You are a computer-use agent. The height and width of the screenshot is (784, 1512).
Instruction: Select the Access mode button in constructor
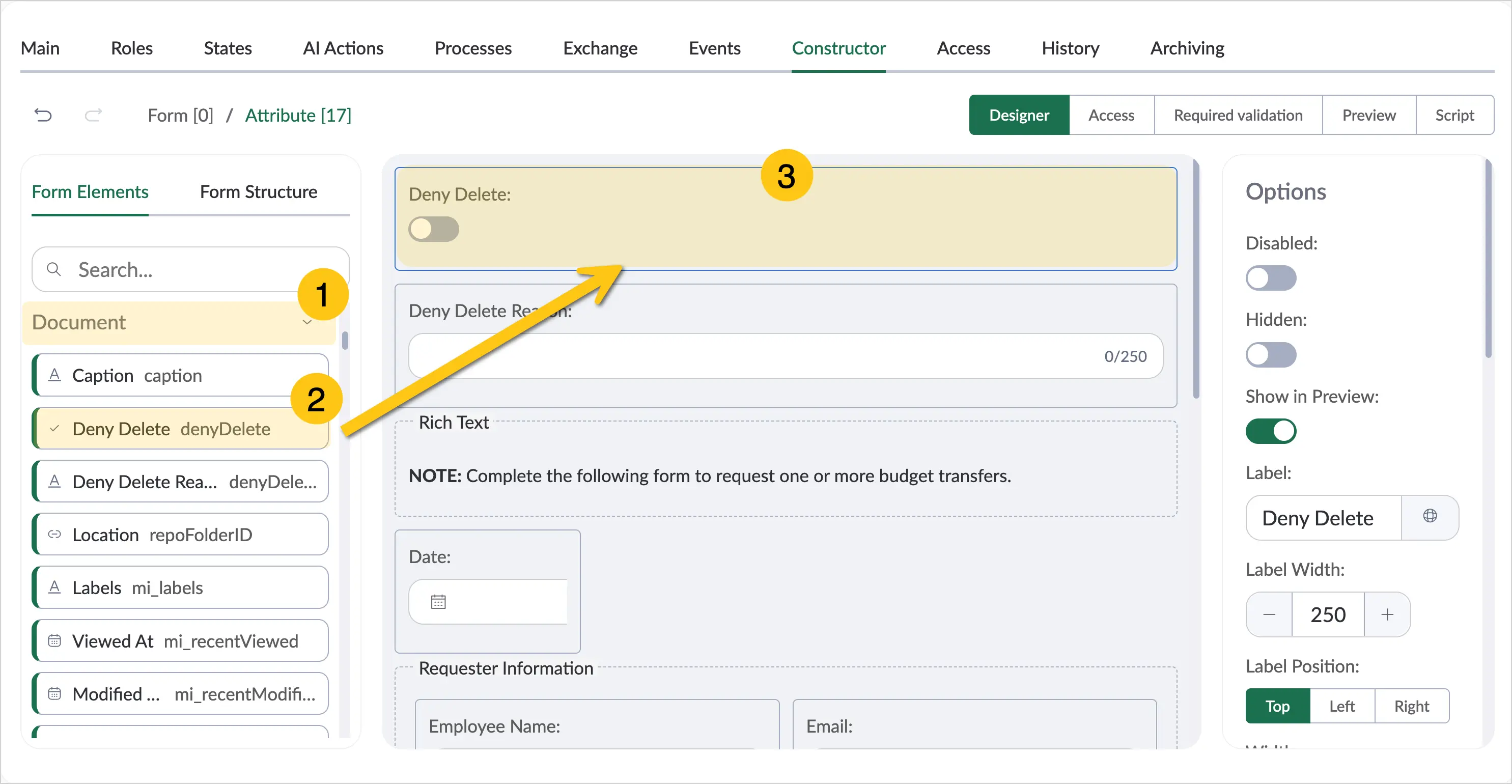(1111, 115)
